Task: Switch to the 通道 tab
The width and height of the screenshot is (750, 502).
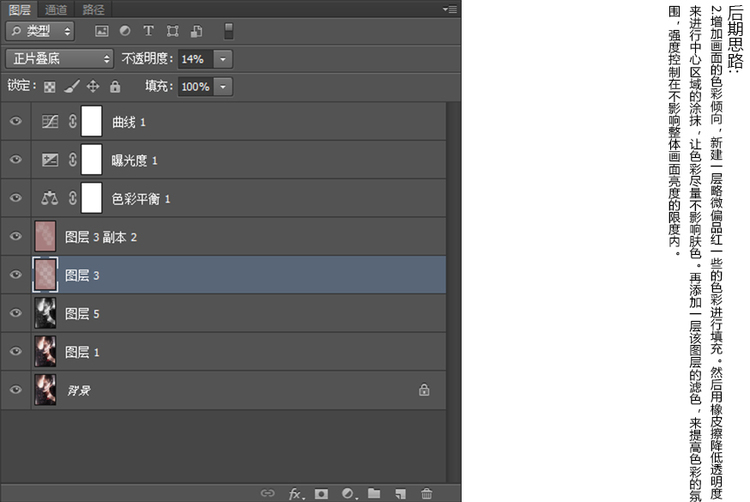Action: 56,9
